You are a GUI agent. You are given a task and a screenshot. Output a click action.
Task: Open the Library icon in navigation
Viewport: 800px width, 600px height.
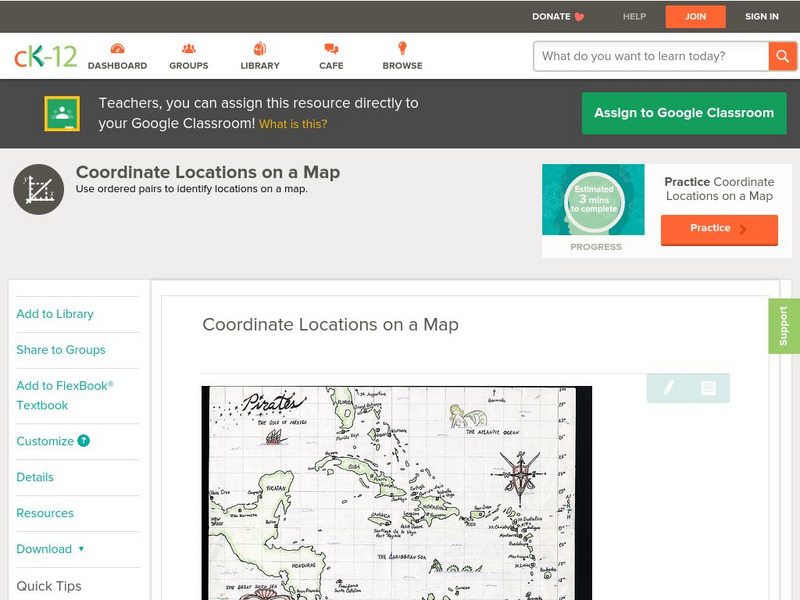[x=260, y=49]
